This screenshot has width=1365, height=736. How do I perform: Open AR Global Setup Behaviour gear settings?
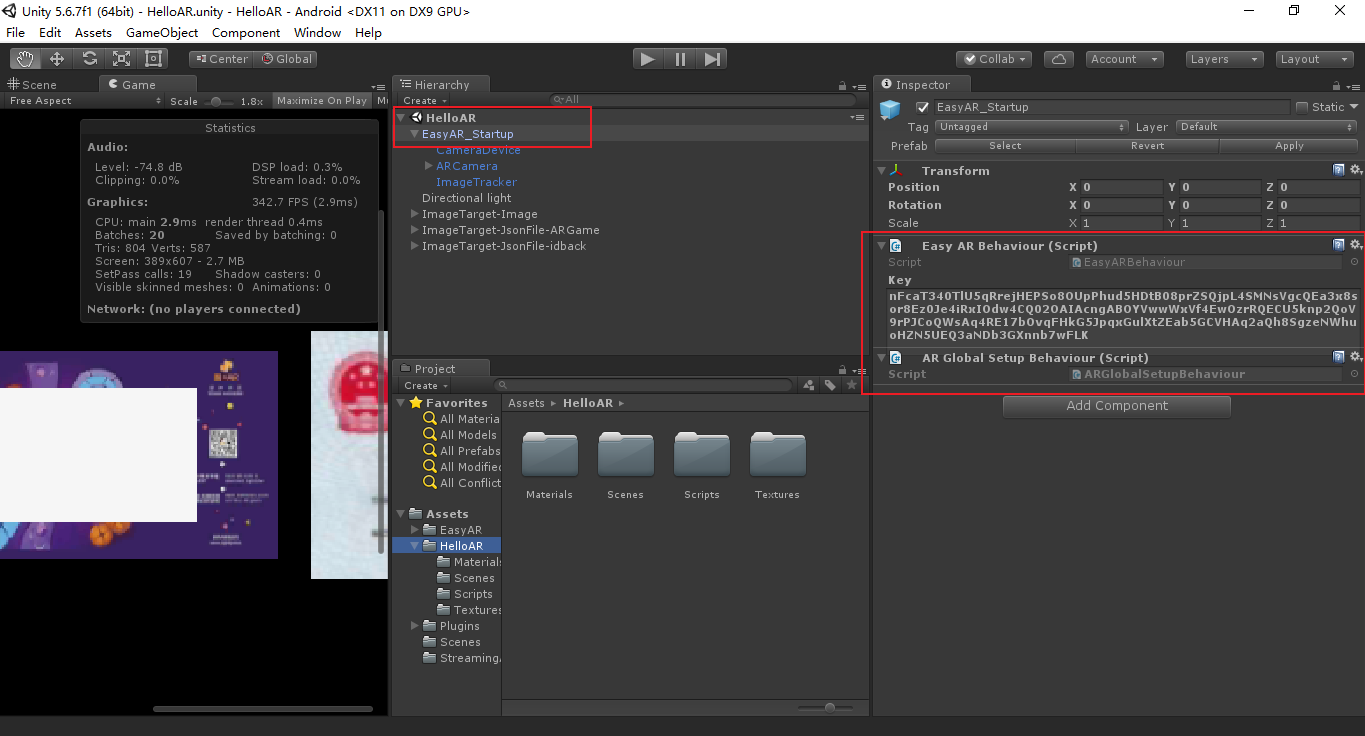[x=1355, y=357]
